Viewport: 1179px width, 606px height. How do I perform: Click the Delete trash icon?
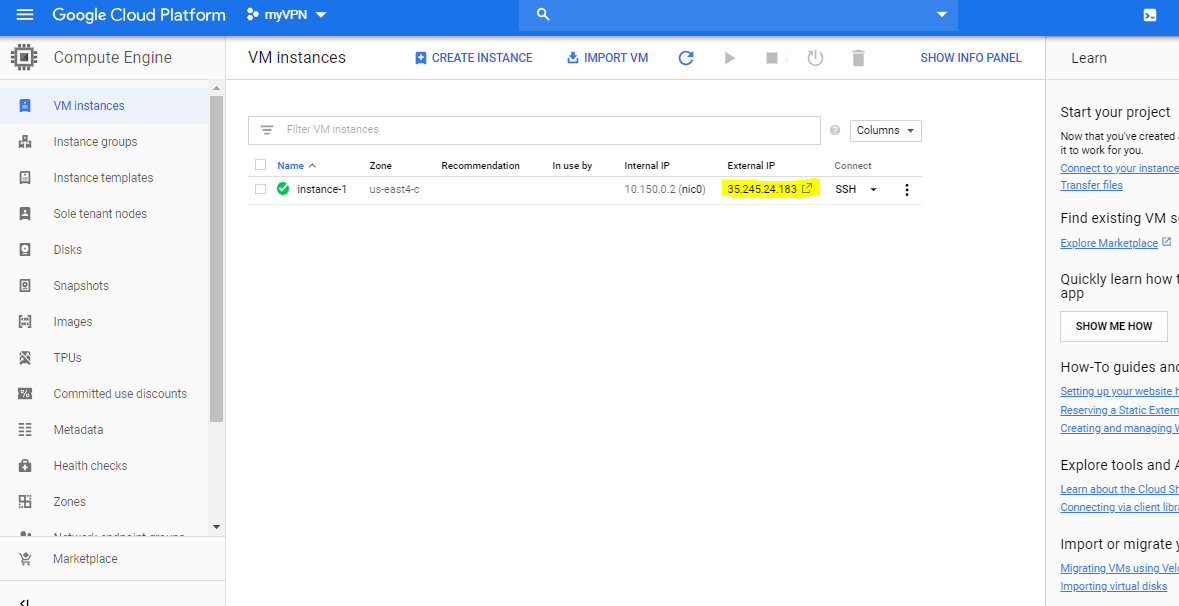(859, 58)
